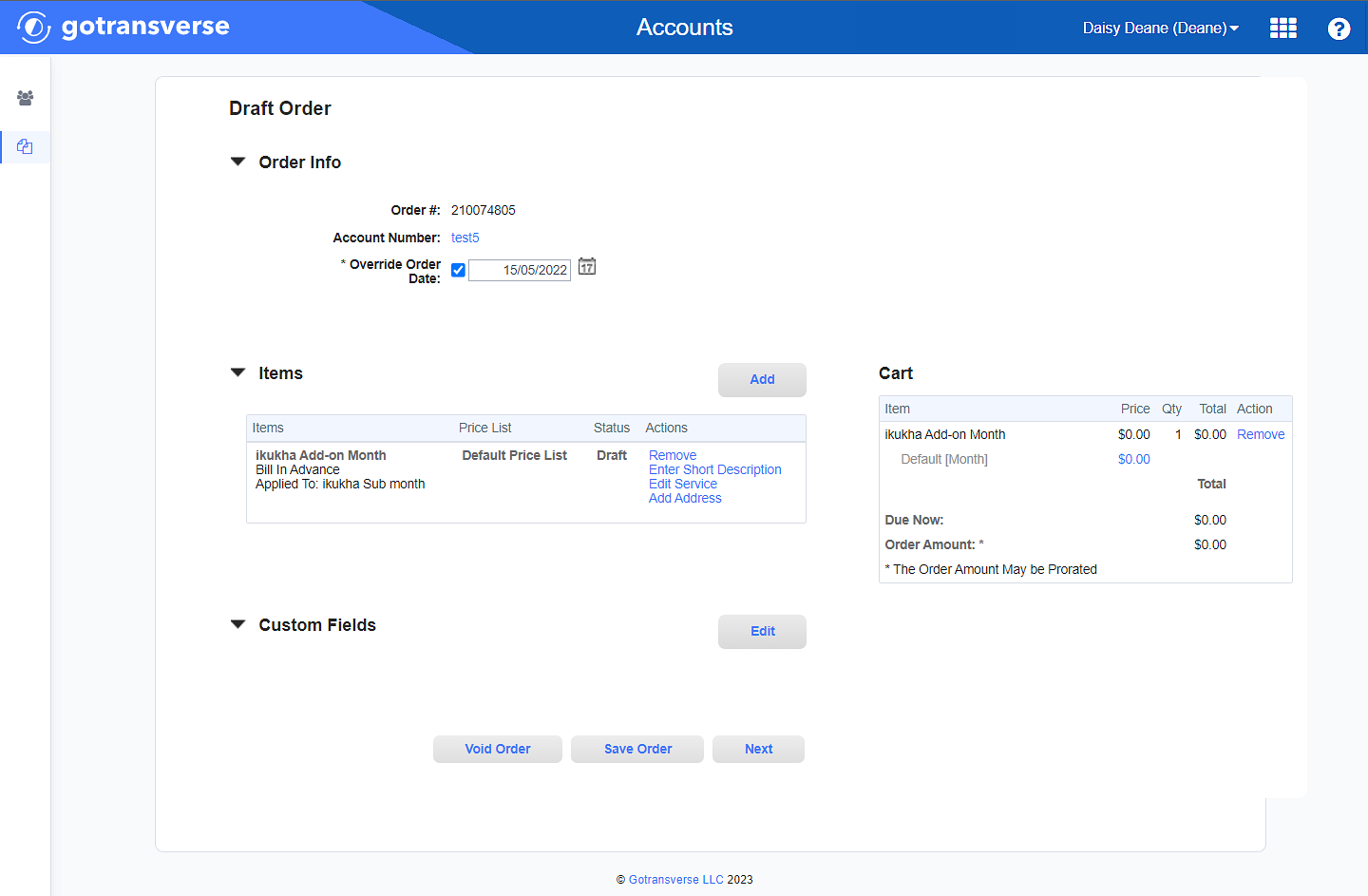Click the Void Order button
This screenshot has width=1368, height=896.
click(x=498, y=749)
